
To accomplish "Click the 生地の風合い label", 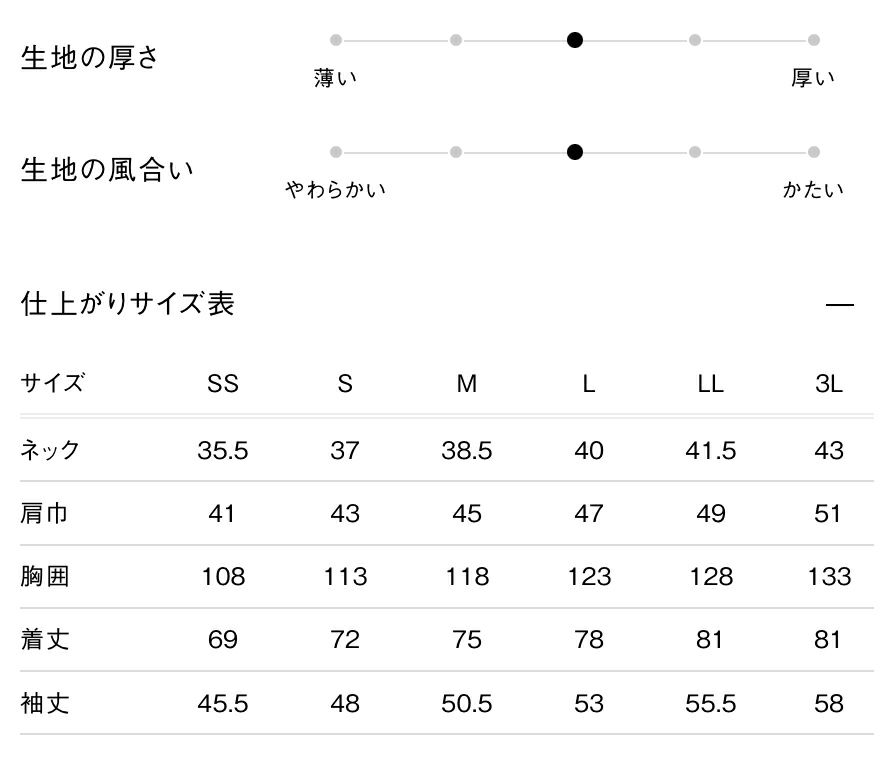I will [107, 170].
